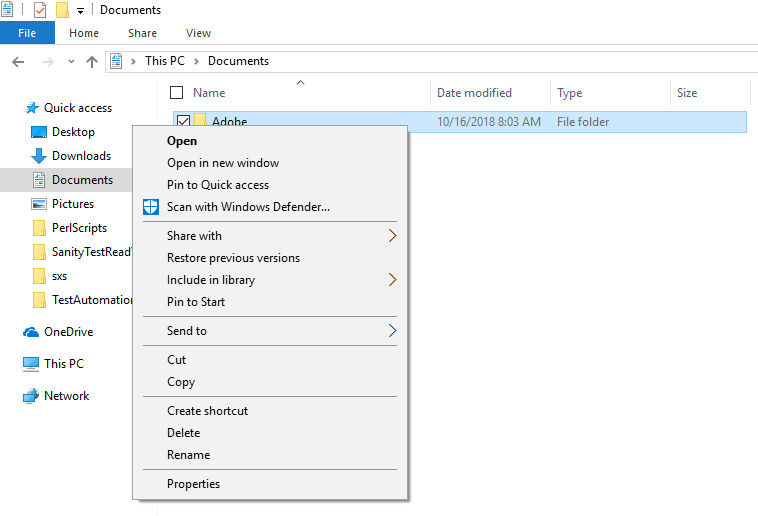This screenshot has height=516, width=758.
Task: Choose Pin to Start
Action: pyautogui.click(x=196, y=302)
